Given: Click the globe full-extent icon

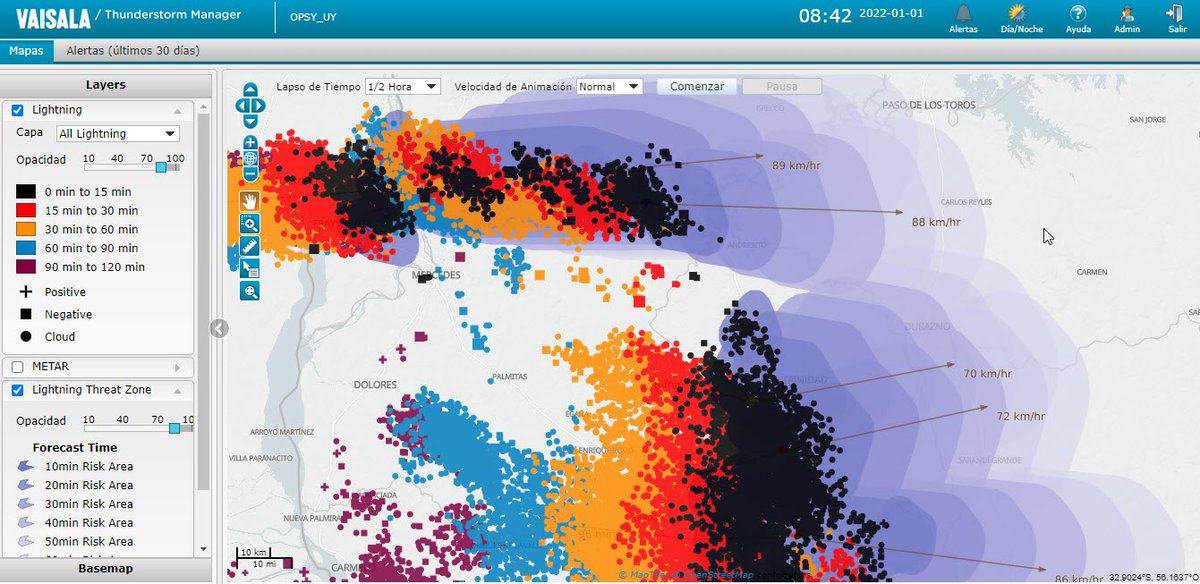Looking at the screenshot, I should [x=250, y=158].
